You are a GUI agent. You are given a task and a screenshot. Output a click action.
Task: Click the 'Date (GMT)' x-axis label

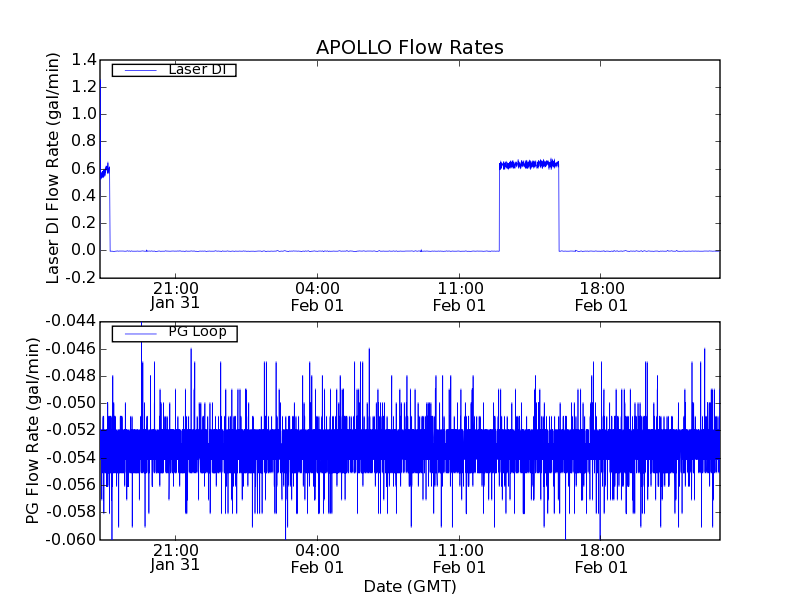pyautogui.click(x=410, y=586)
